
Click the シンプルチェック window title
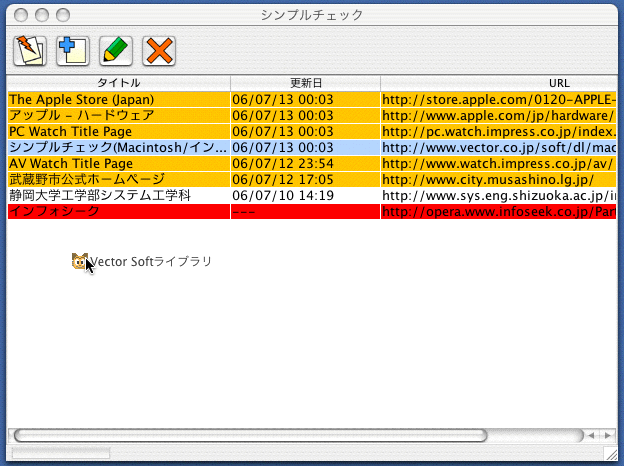coord(312,15)
